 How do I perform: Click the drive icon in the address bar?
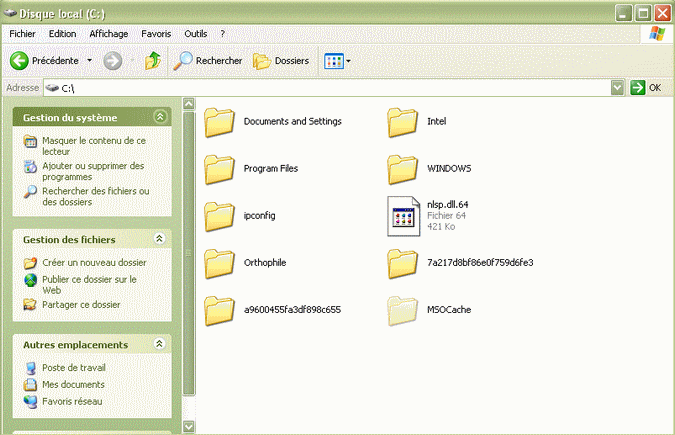tap(53, 88)
